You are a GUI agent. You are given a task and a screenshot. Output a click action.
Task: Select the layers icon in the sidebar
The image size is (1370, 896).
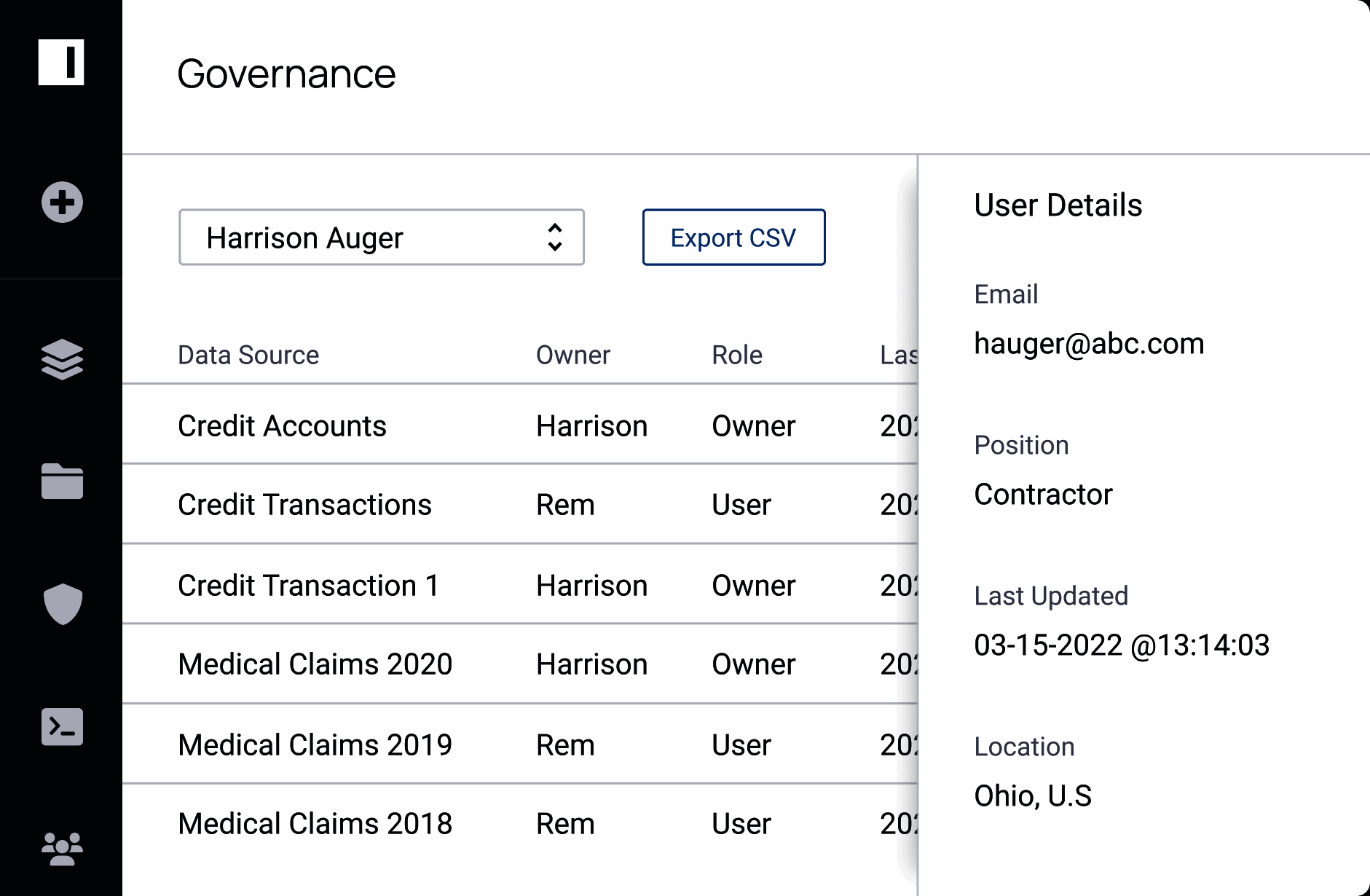62,358
